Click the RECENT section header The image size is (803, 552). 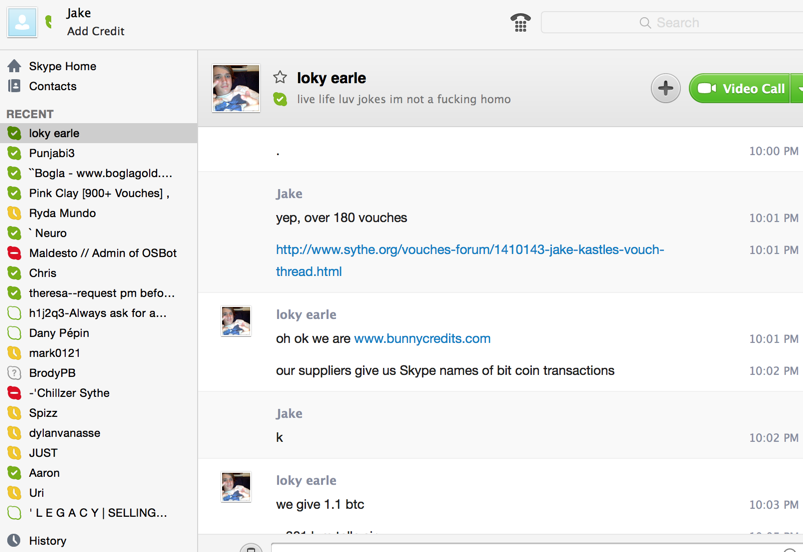click(30, 114)
